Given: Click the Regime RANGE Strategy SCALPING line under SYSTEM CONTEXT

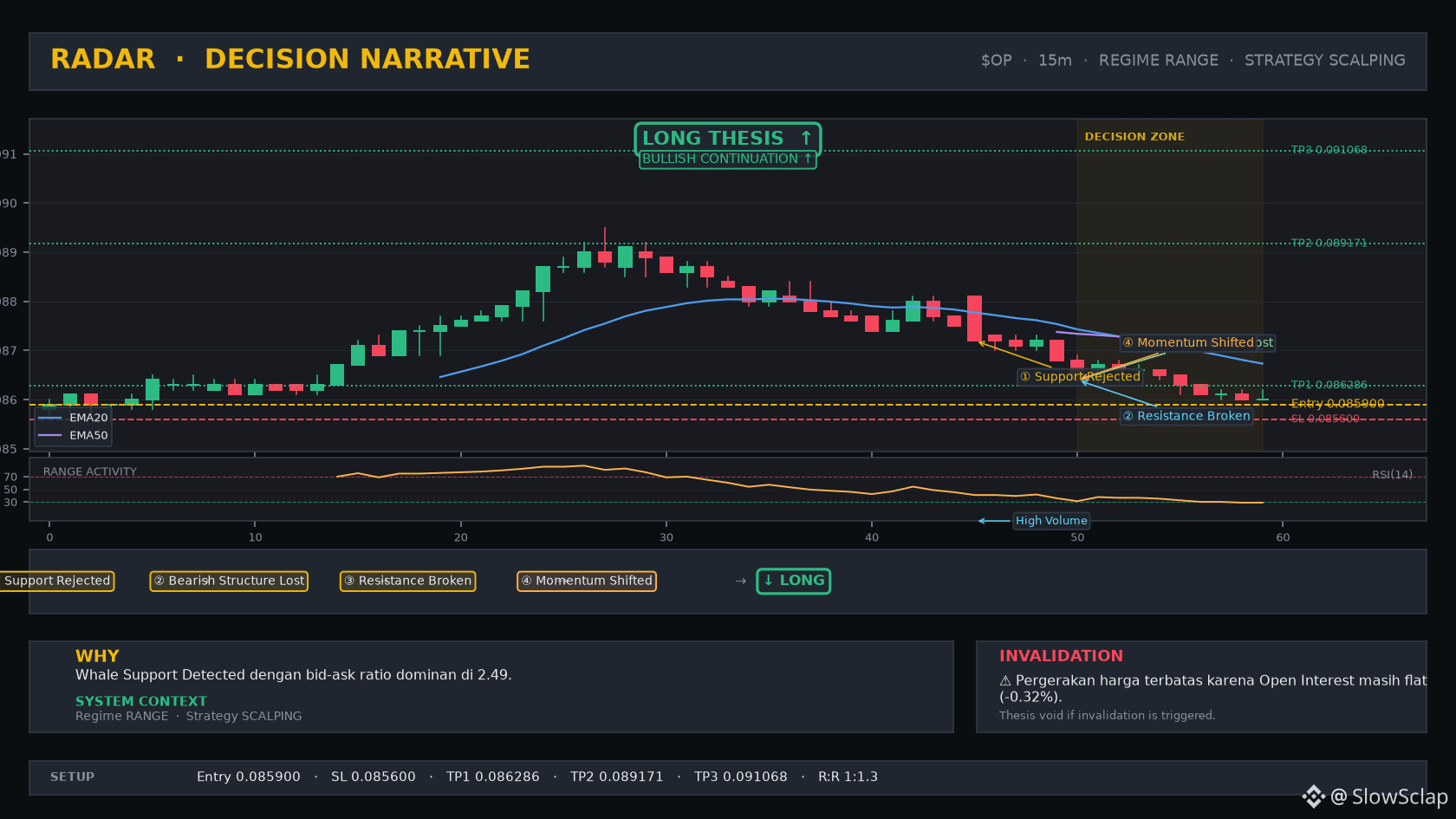Looking at the screenshot, I should (189, 716).
